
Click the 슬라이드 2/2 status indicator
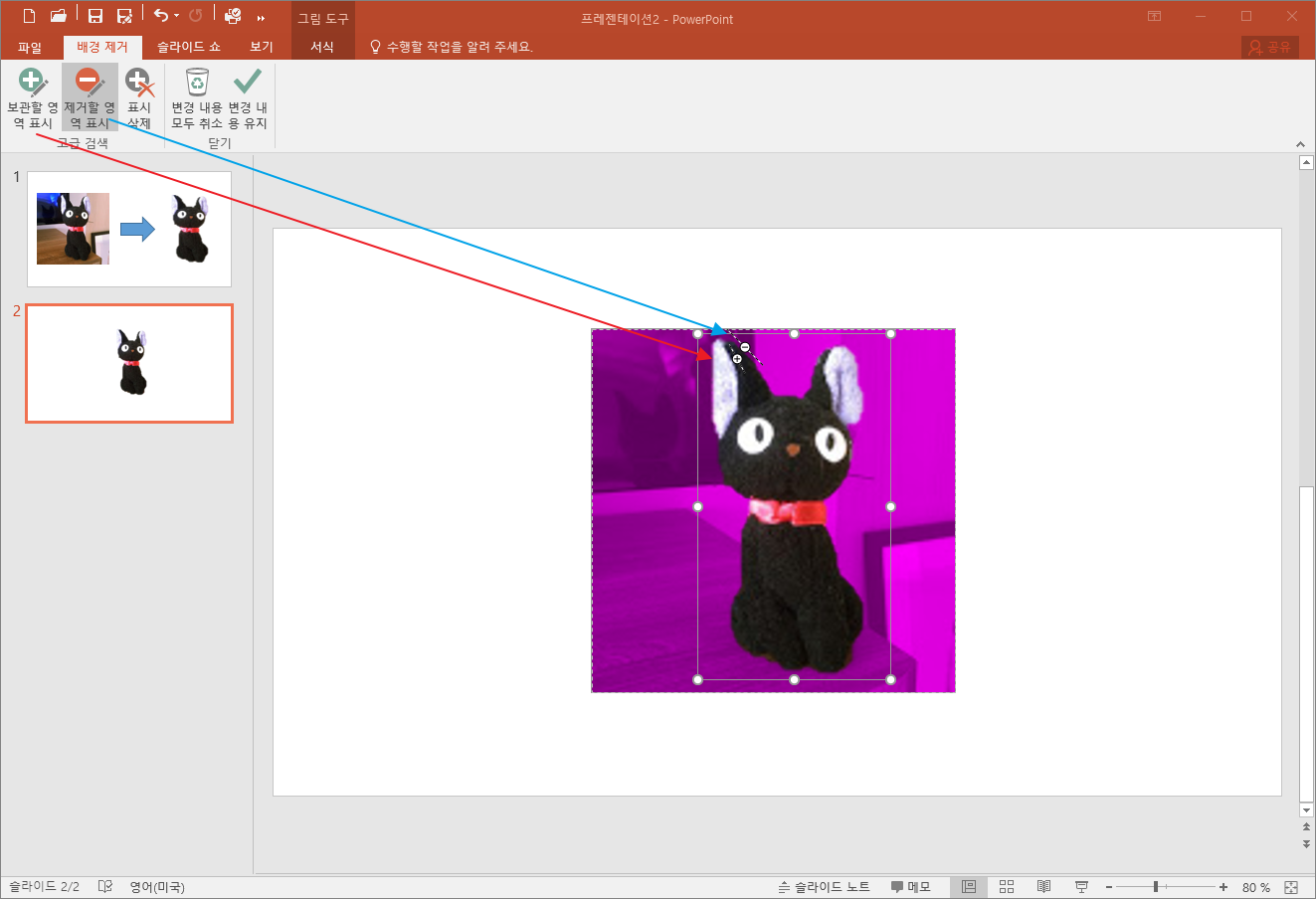(x=44, y=887)
